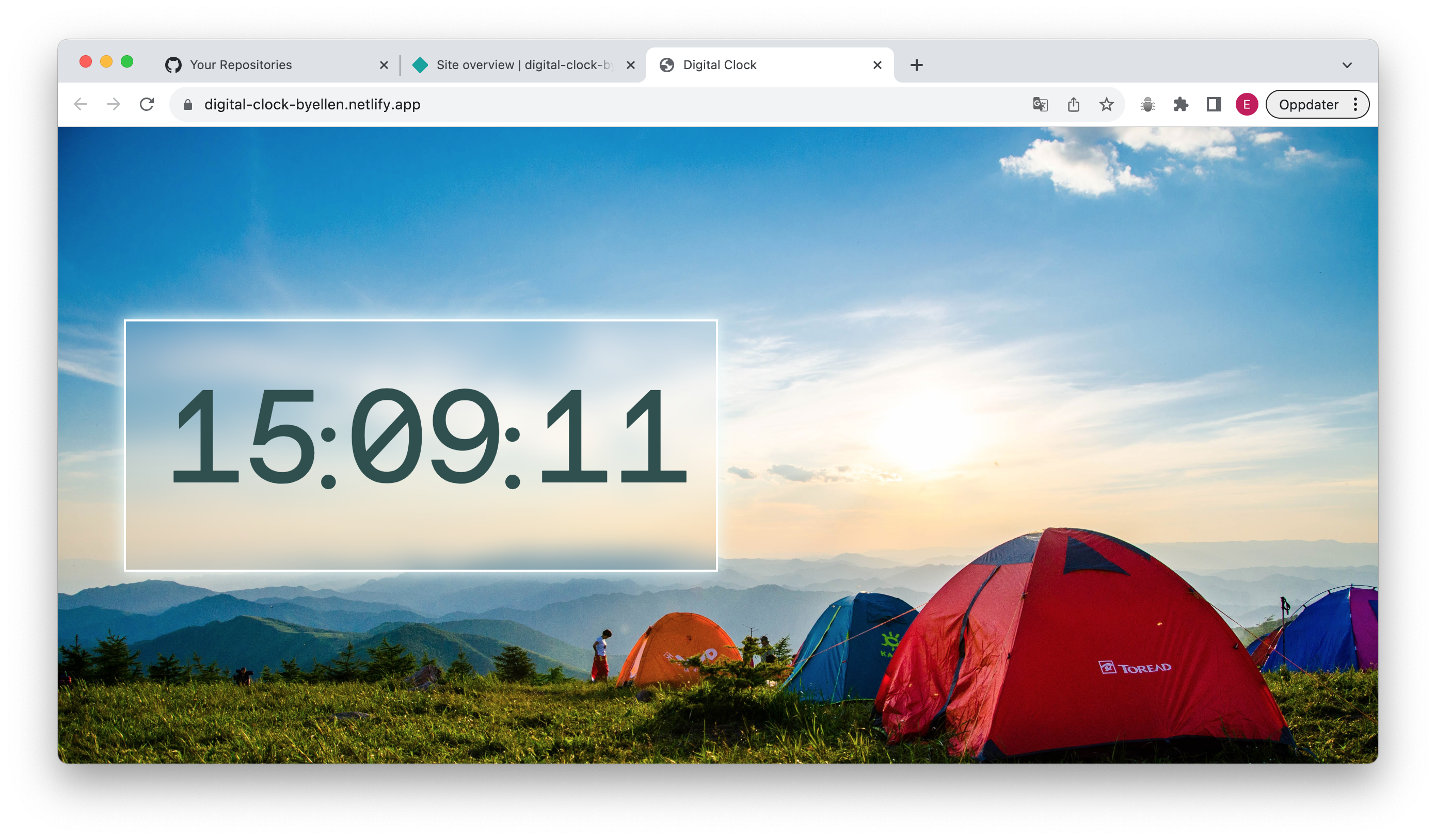Click the browser profile avatar icon

[x=1247, y=104]
